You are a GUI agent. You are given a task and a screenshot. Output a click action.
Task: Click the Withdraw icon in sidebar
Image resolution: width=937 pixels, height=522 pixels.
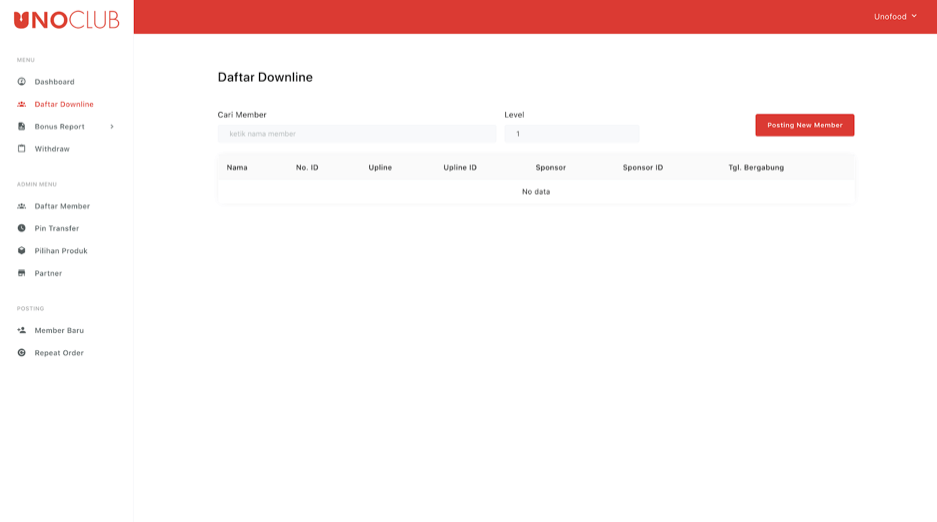point(21,149)
